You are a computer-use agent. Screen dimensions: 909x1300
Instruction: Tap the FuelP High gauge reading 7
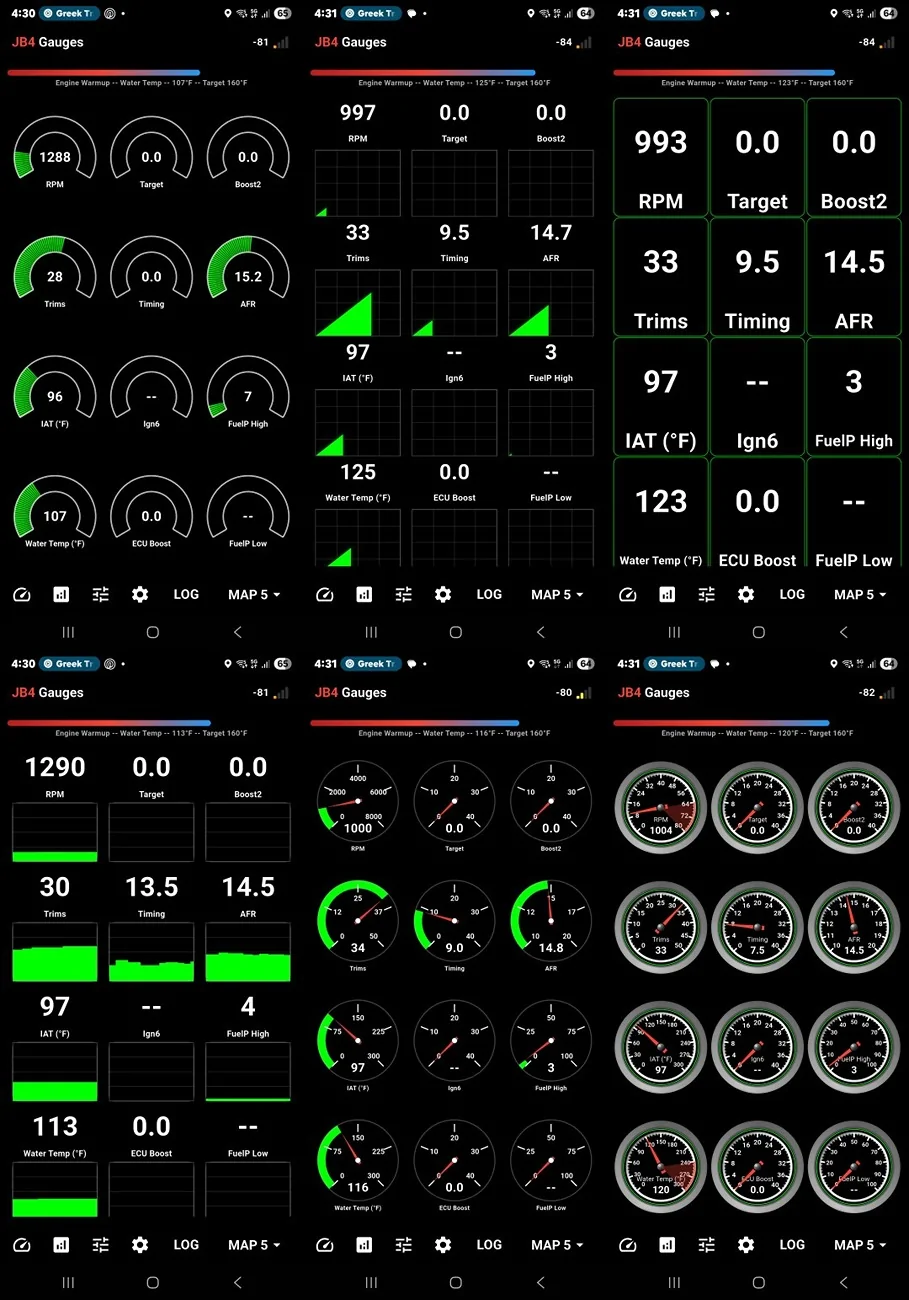pos(248,393)
